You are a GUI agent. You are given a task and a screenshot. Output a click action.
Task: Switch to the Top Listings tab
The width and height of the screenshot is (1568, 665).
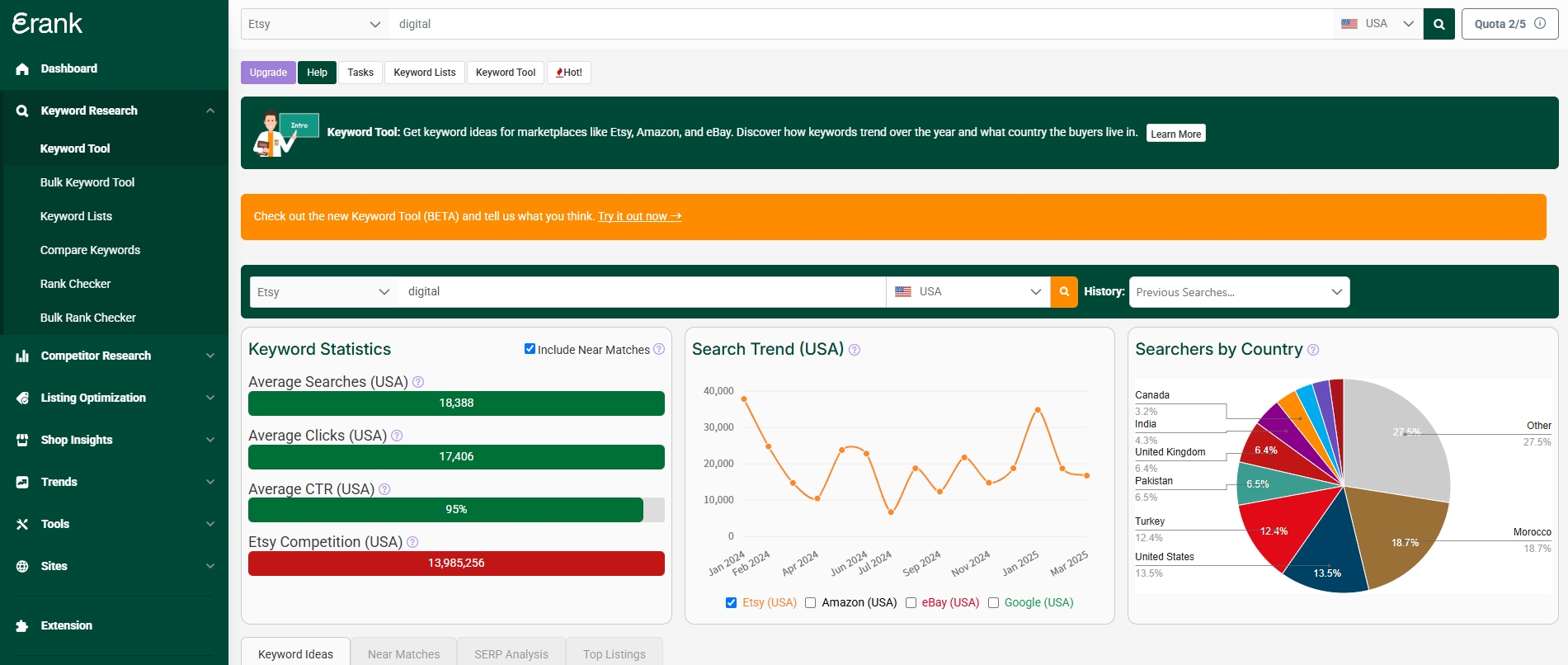[614, 653]
